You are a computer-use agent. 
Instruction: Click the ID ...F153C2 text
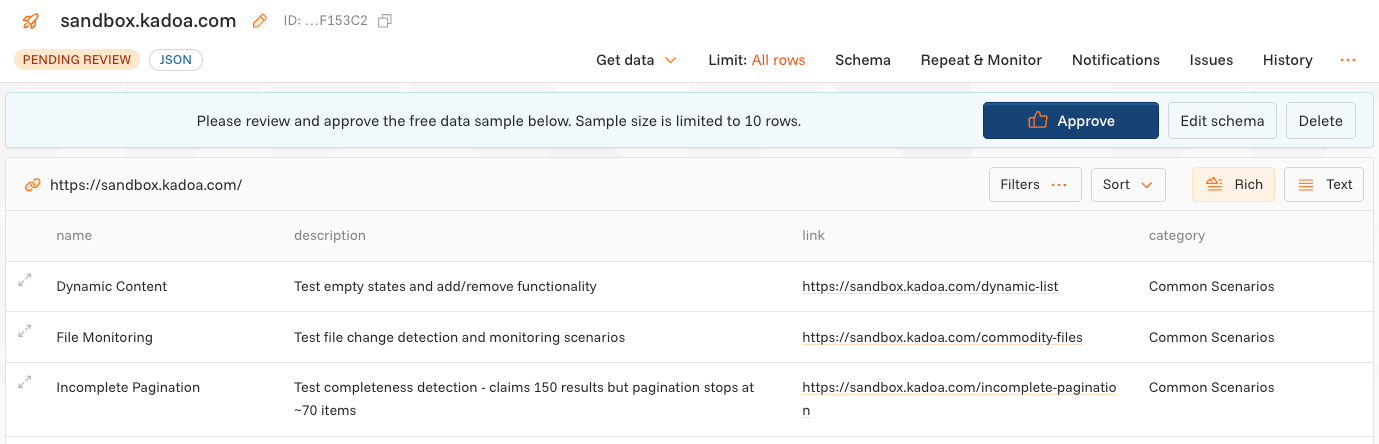(327, 20)
